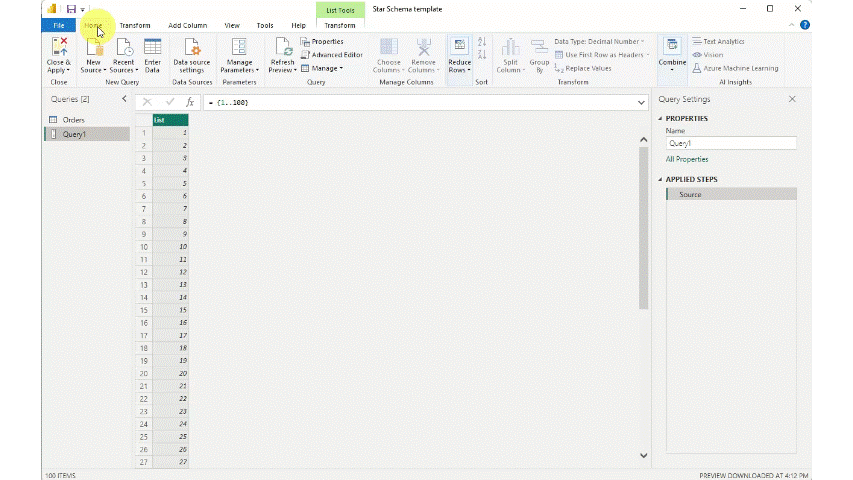Screen dimensions: 853x480
Task: Click the save icon in title bar
Action: [71, 9]
